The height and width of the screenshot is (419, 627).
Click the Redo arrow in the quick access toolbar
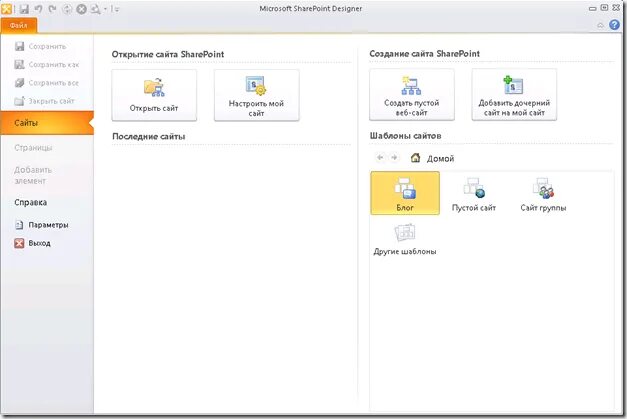point(52,9)
